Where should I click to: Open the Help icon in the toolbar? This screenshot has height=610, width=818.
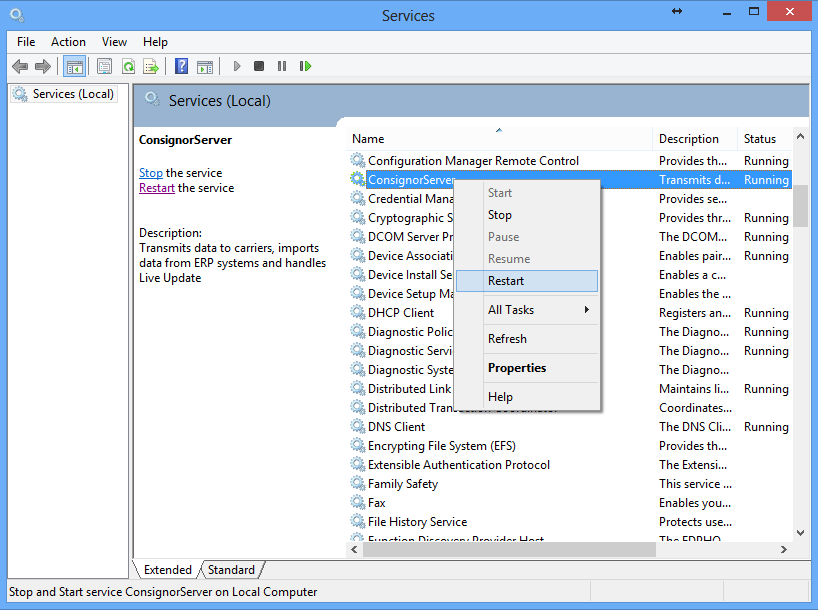[x=182, y=66]
